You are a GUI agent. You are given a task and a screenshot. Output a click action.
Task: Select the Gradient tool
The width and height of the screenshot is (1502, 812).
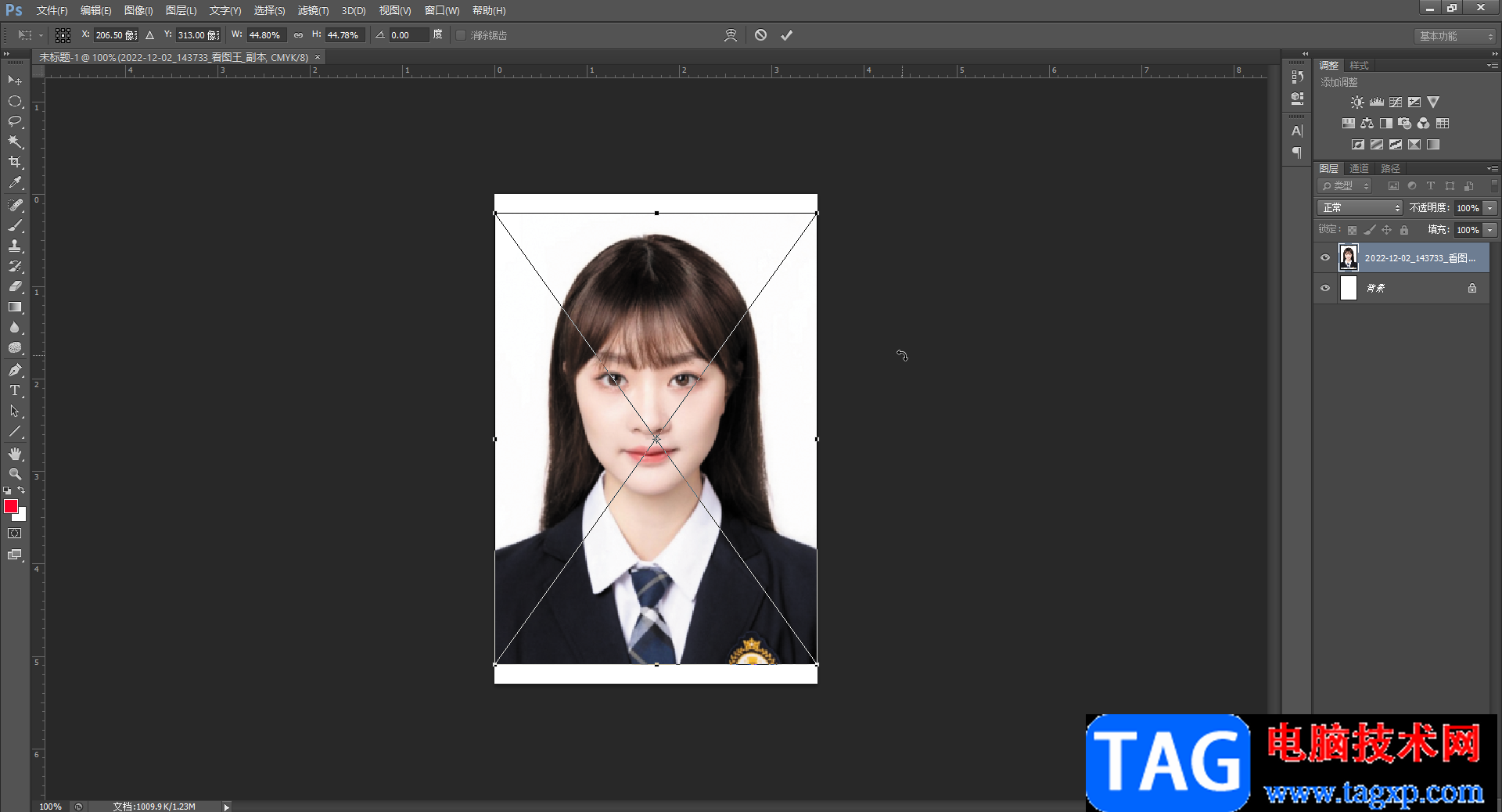(15, 307)
